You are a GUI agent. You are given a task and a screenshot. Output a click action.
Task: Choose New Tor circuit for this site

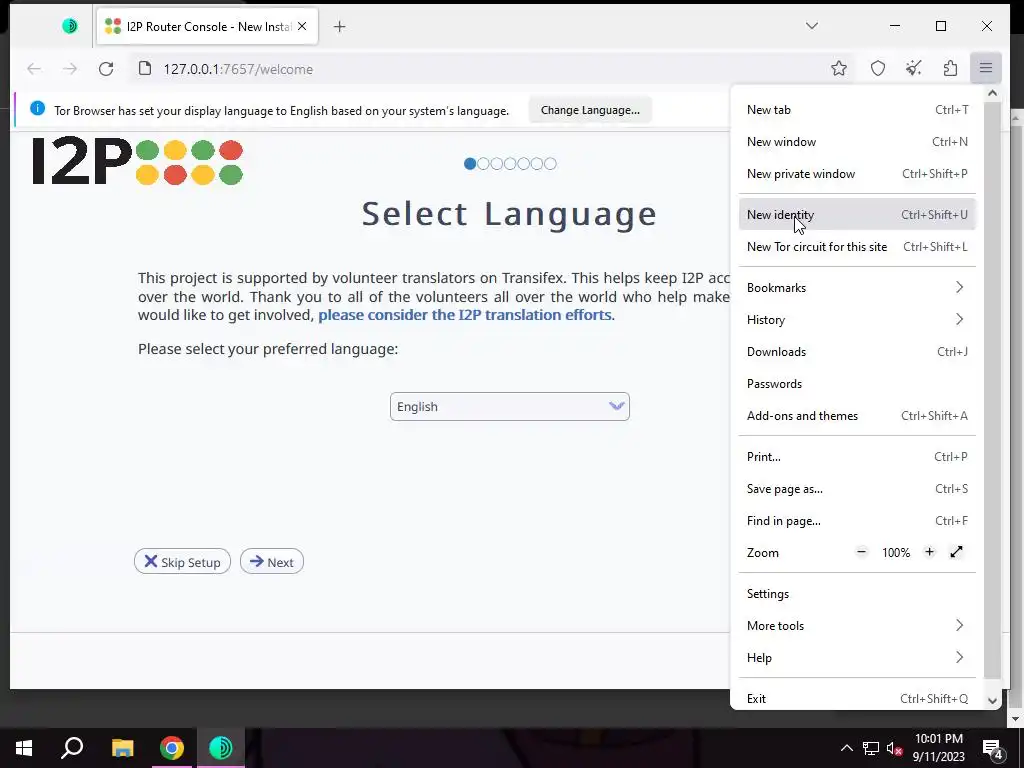pos(857,247)
